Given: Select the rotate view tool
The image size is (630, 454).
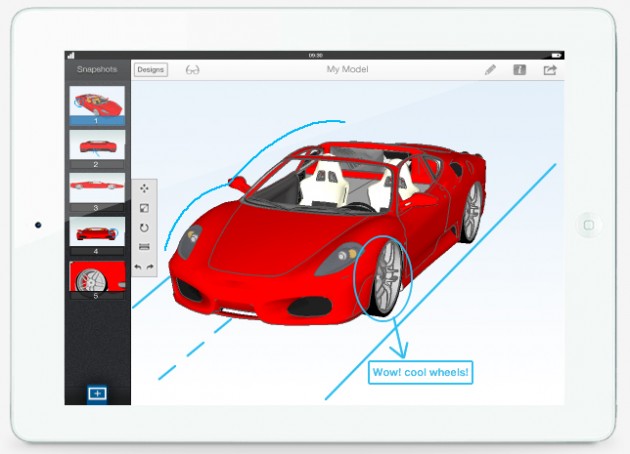Looking at the screenshot, I should 144,227.
